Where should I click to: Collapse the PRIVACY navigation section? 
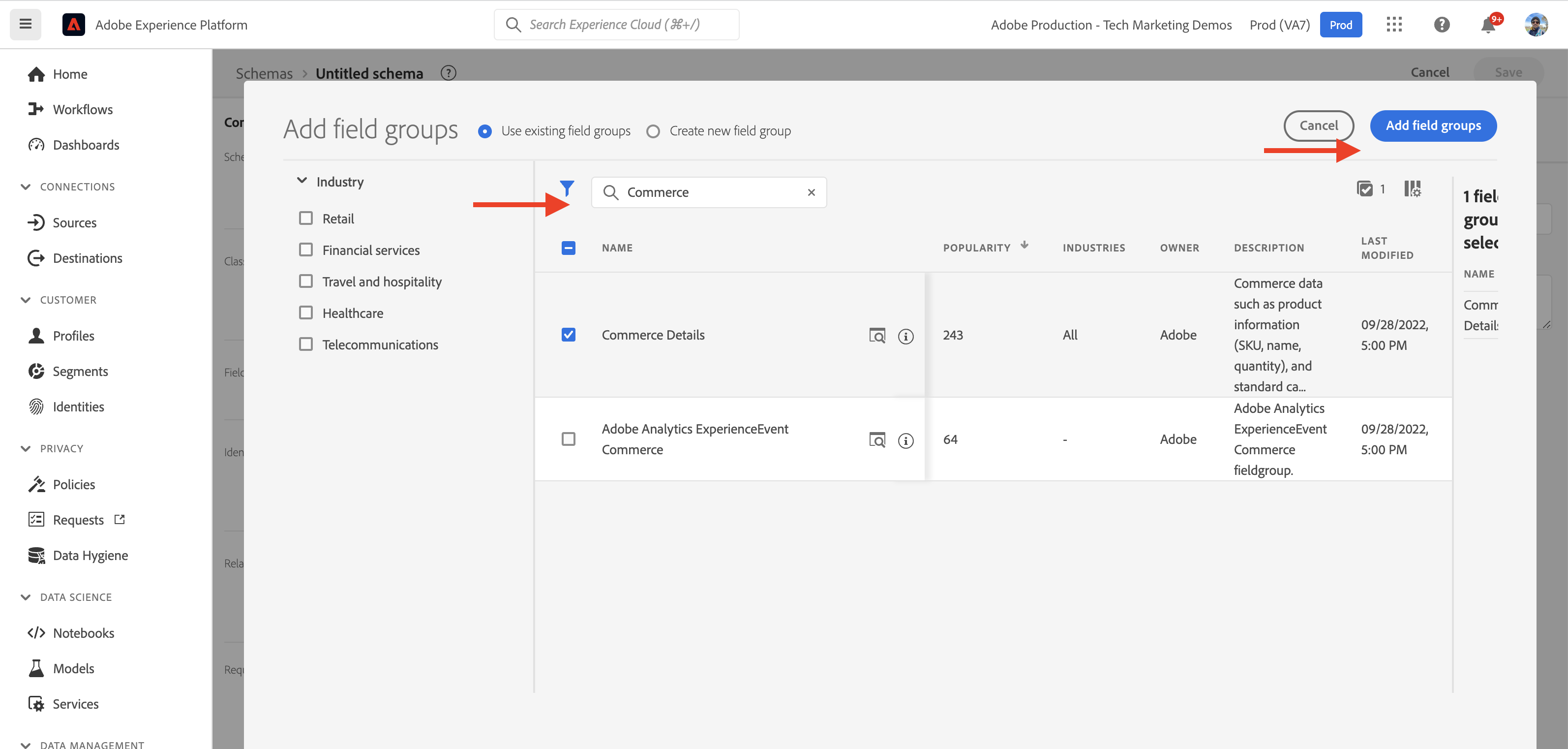(26, 449)
